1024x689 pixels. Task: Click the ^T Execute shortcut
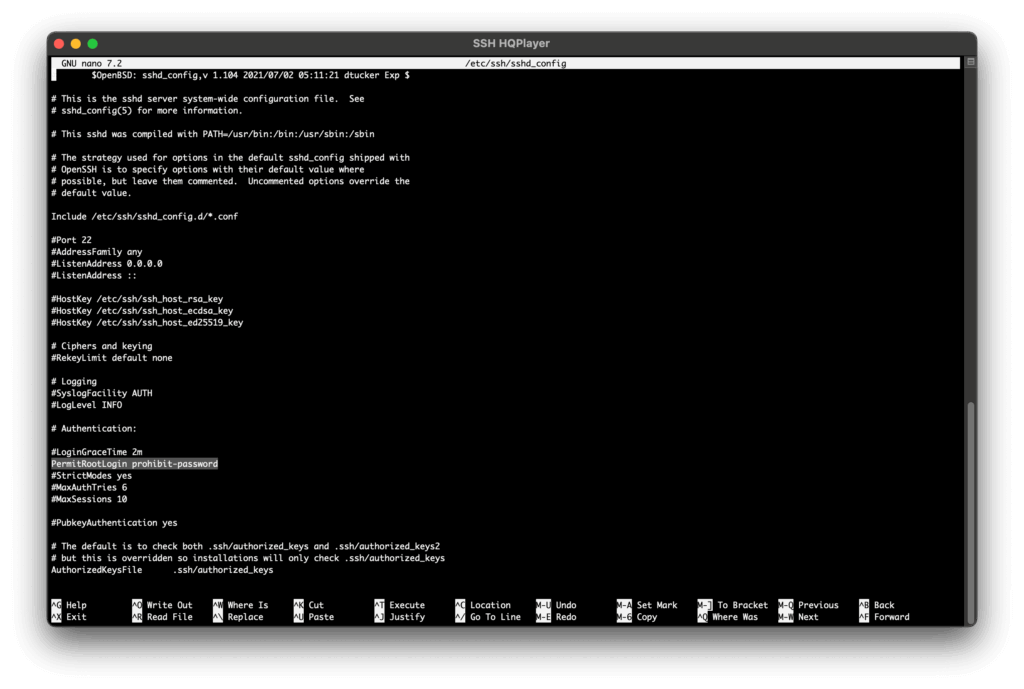[x=399, y=605]
